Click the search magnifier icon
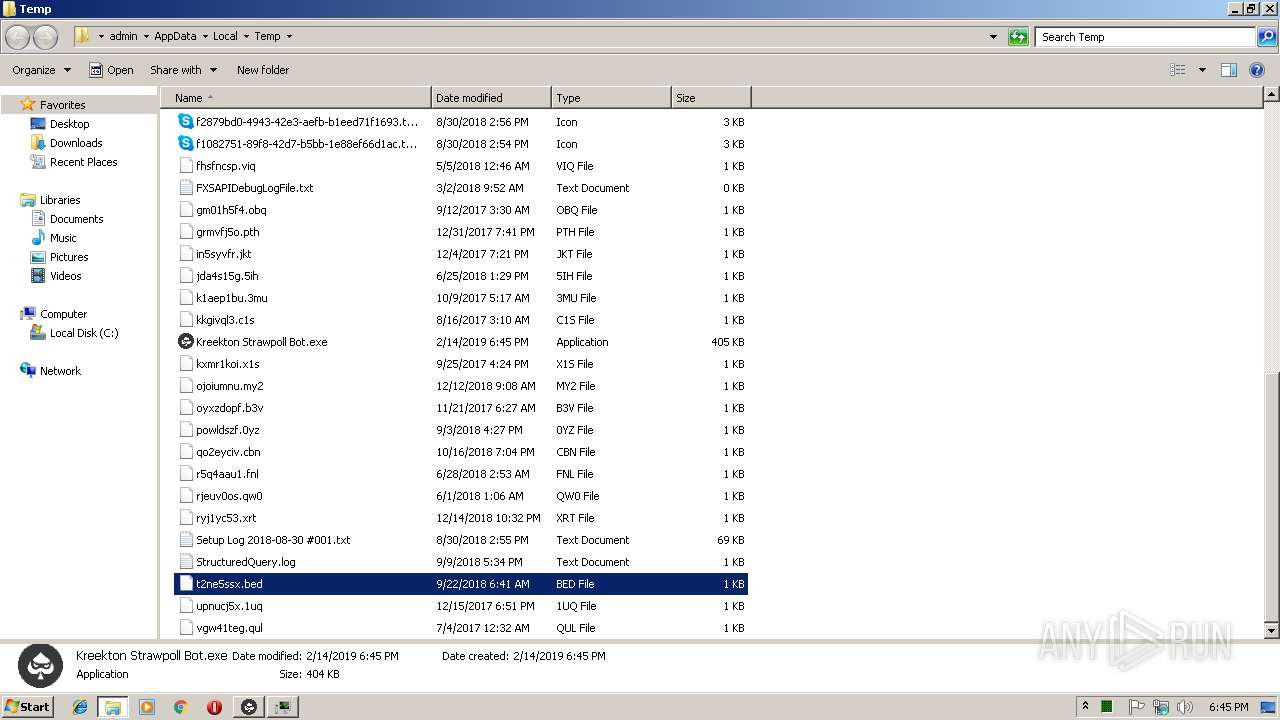This screenshot has height=720, width=1280. [x=1266, y=37]
